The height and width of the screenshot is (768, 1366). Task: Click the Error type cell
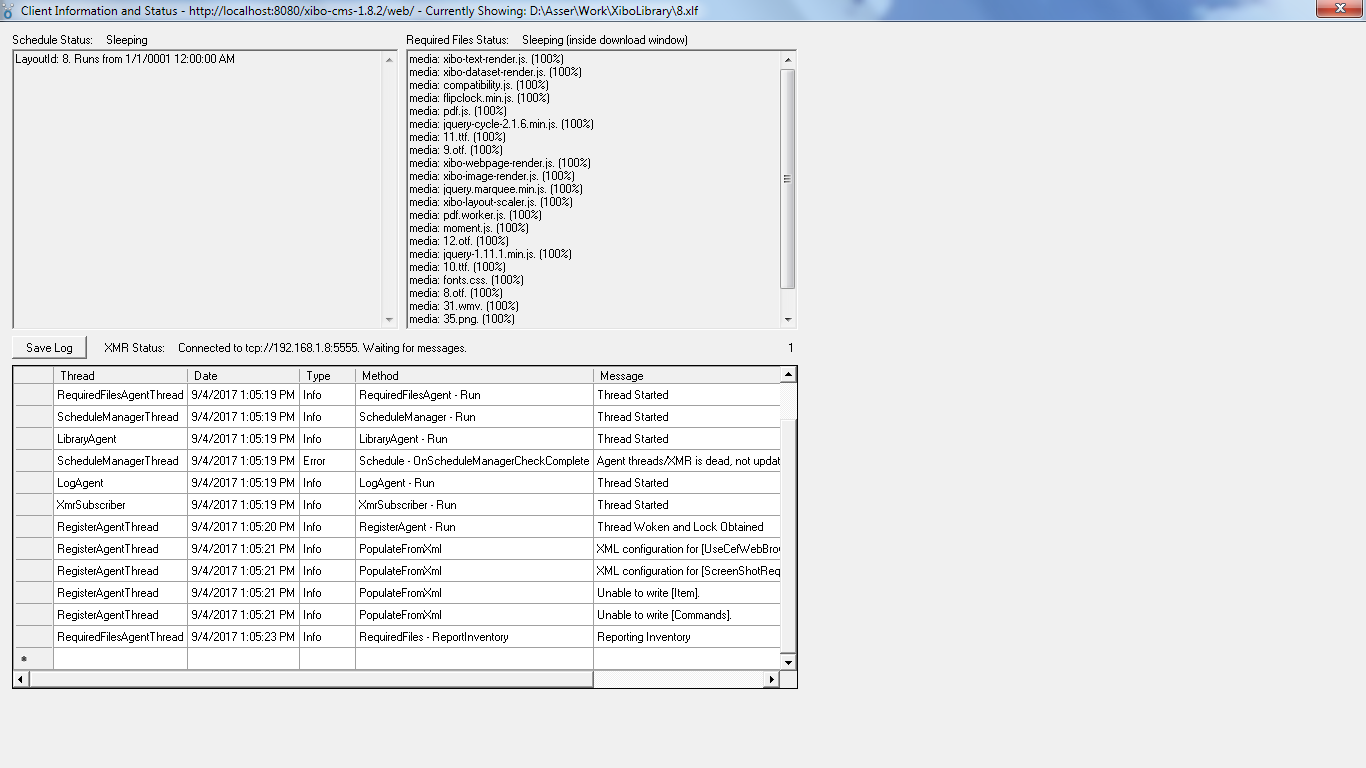327,461
